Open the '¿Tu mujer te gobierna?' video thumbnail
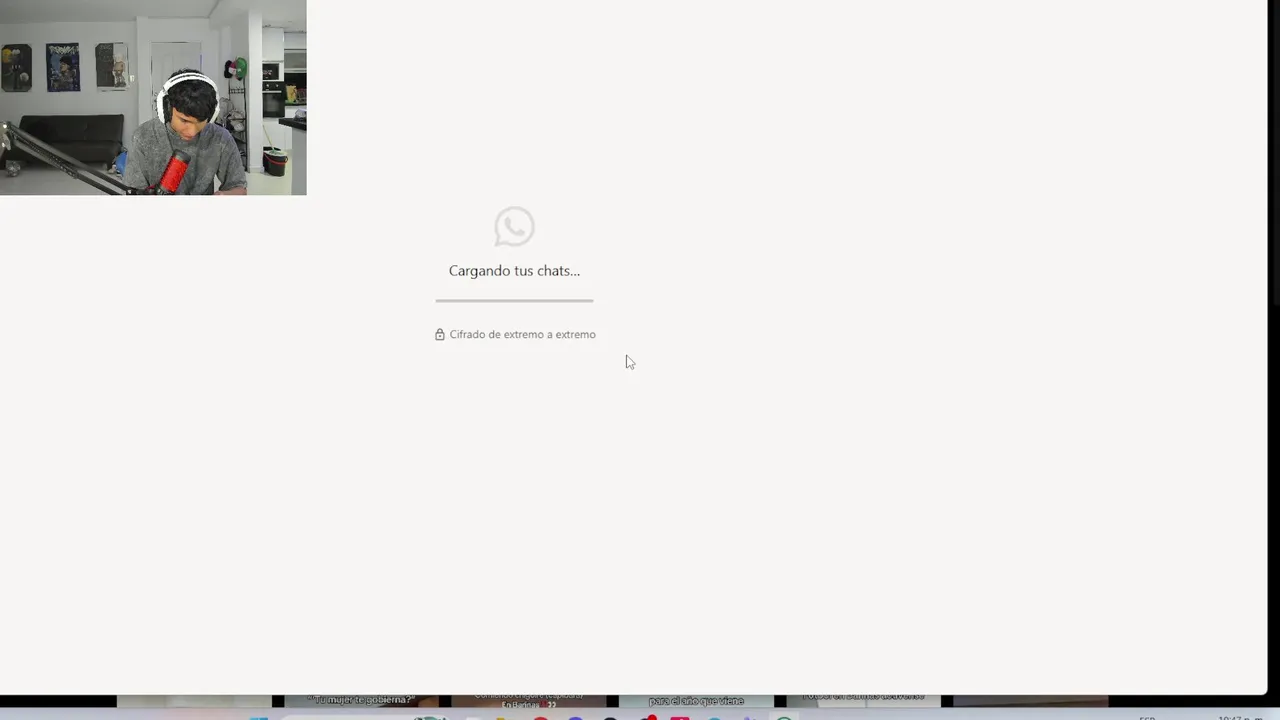The image size is (1280, 720). 361,701
